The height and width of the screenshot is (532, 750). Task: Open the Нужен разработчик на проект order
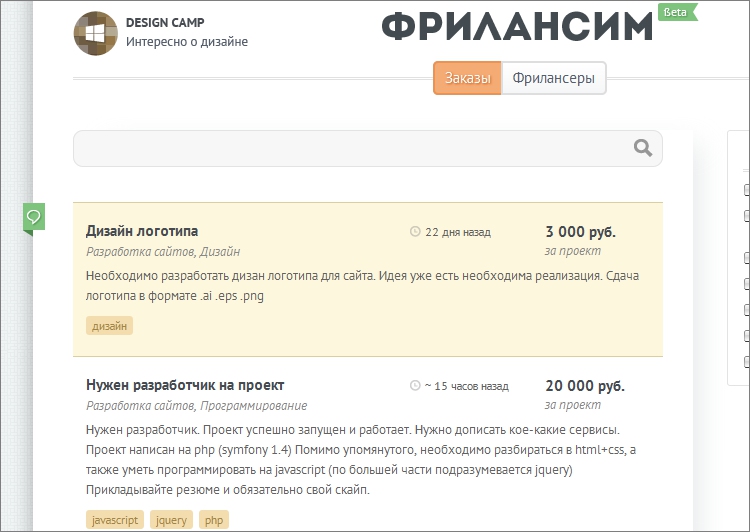click(x=185, y=385)
